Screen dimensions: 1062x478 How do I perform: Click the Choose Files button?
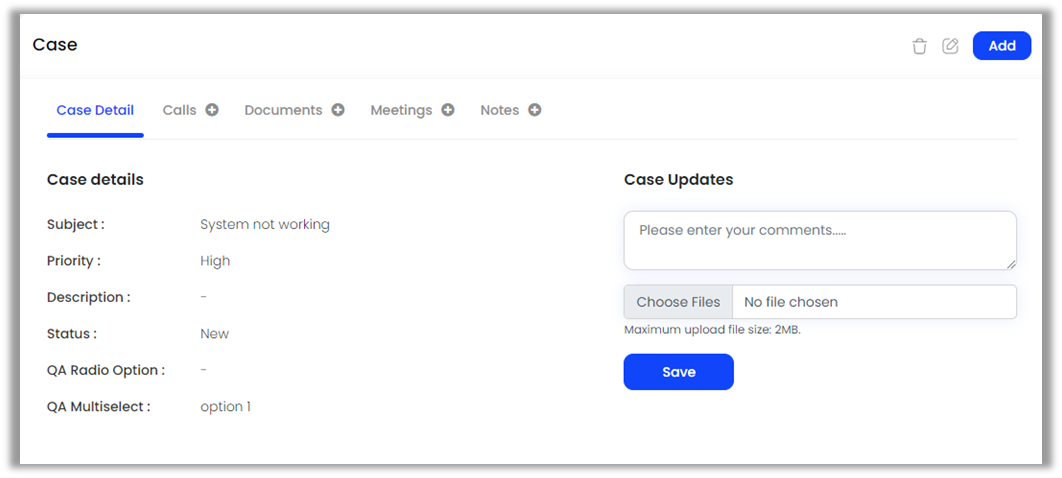click(678, 302)
